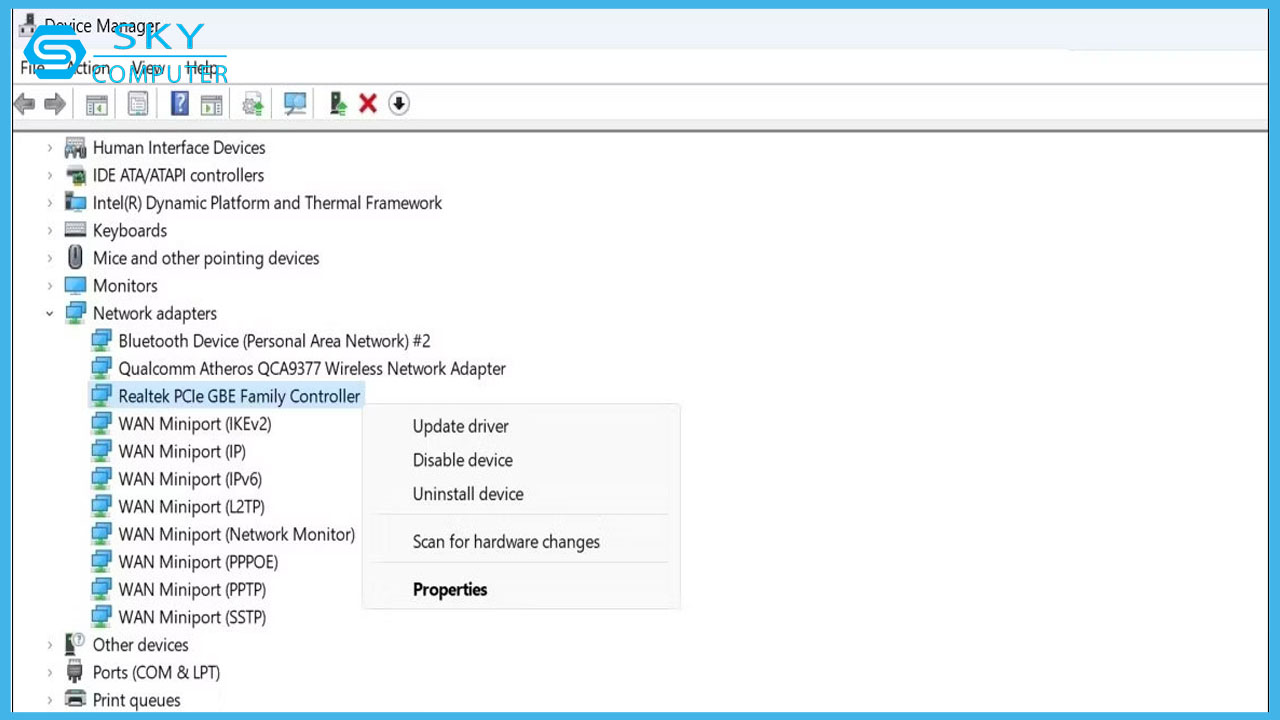Expand the Mice and other pointing devices node
The image size is (1280, 720).
(x=50, y=258)
